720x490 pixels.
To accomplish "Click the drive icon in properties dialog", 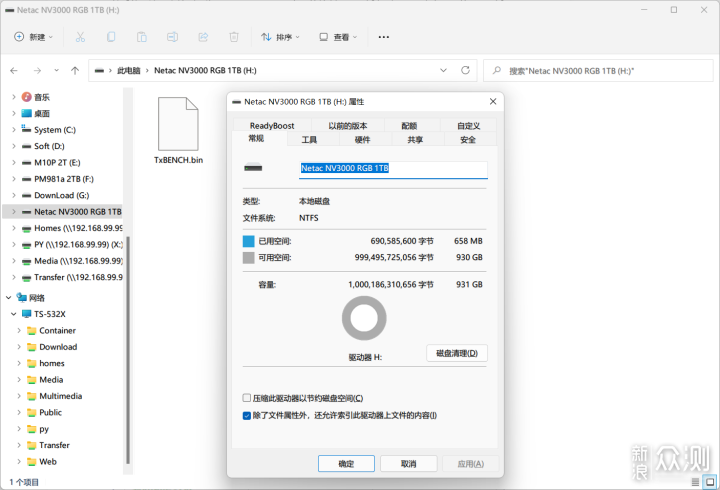I will pos(253,168).
